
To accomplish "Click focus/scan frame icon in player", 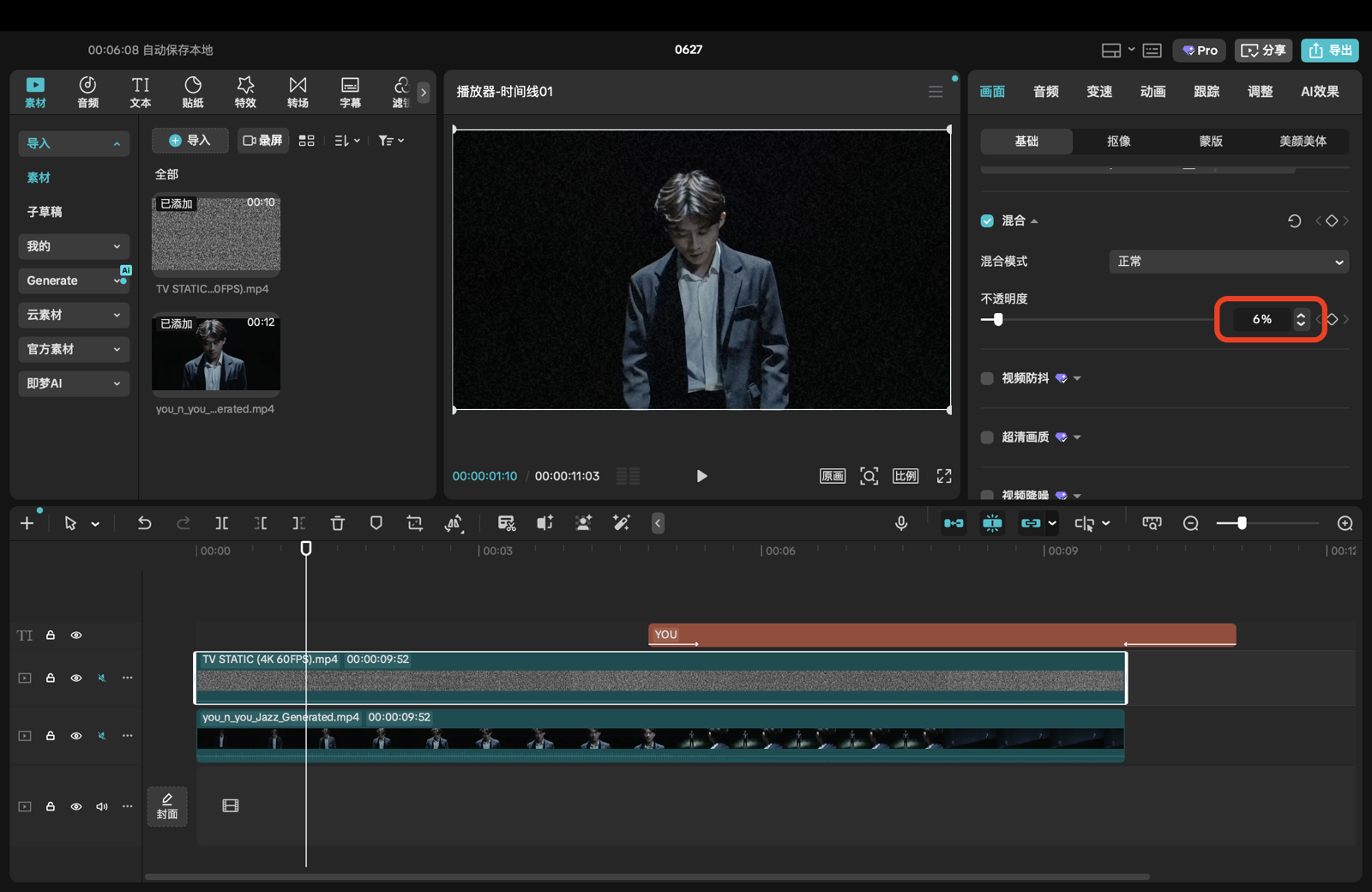I will point(869,476).
